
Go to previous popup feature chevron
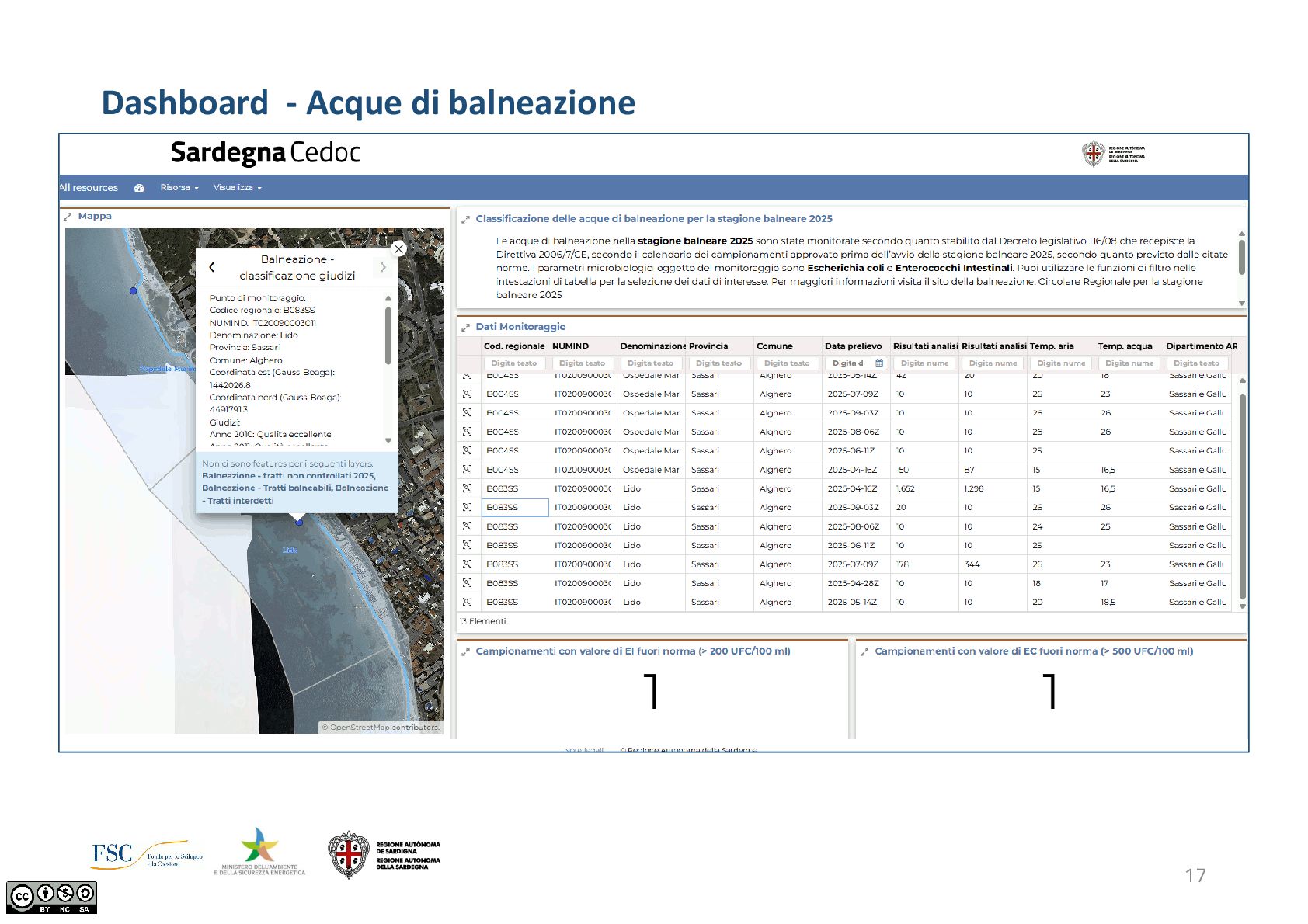point(211,267)
